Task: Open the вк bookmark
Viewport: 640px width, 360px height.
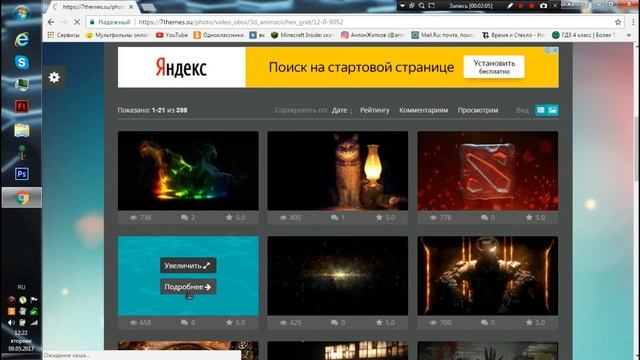Action: pyautogui.click(x=257, y=35)
